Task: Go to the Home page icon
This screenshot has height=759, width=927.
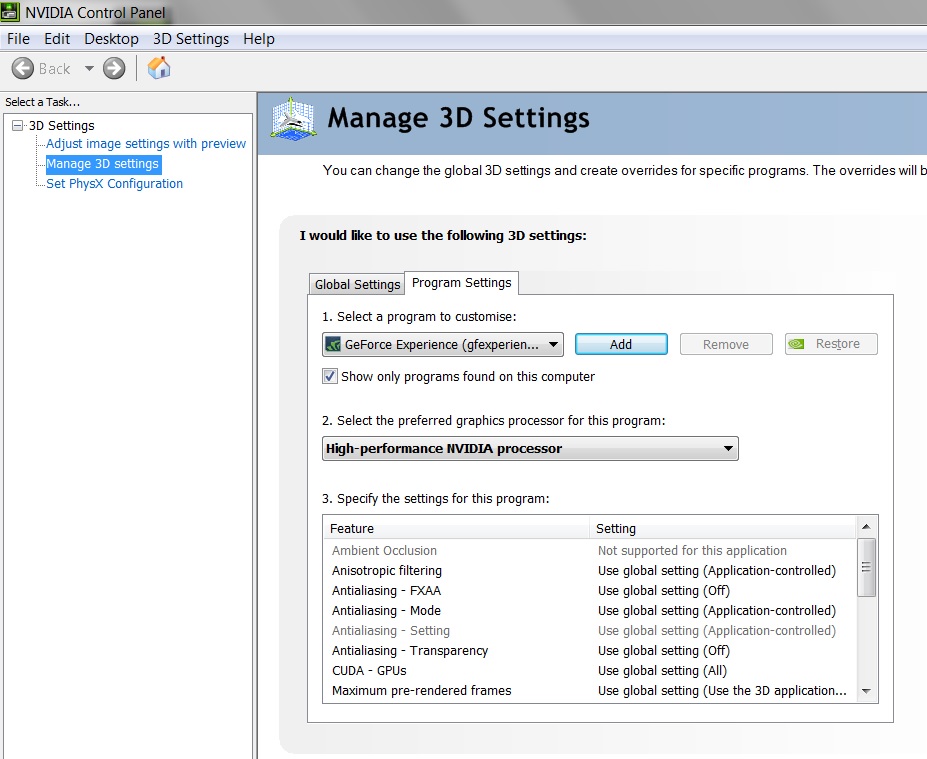Action: coord(159,68)
